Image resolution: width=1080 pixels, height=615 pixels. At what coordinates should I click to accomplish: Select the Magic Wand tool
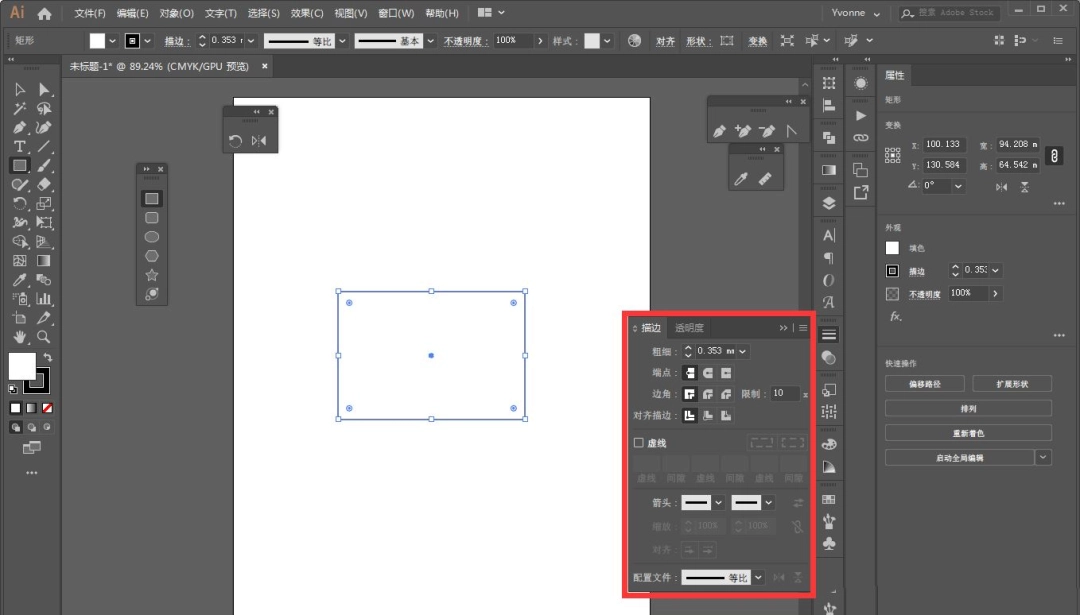[19, 109]
